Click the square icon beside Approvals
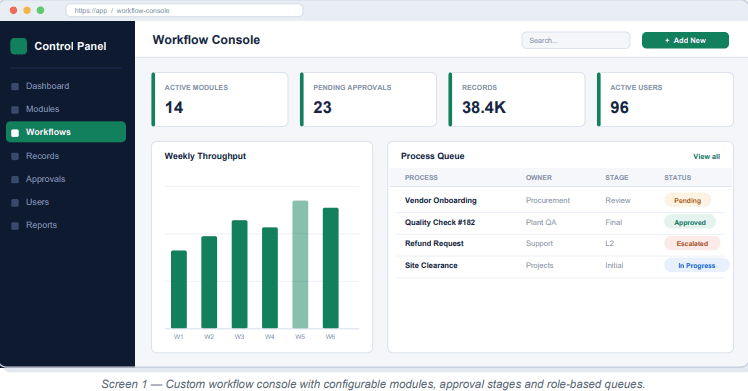748x391 pixels. coord(15,179)
